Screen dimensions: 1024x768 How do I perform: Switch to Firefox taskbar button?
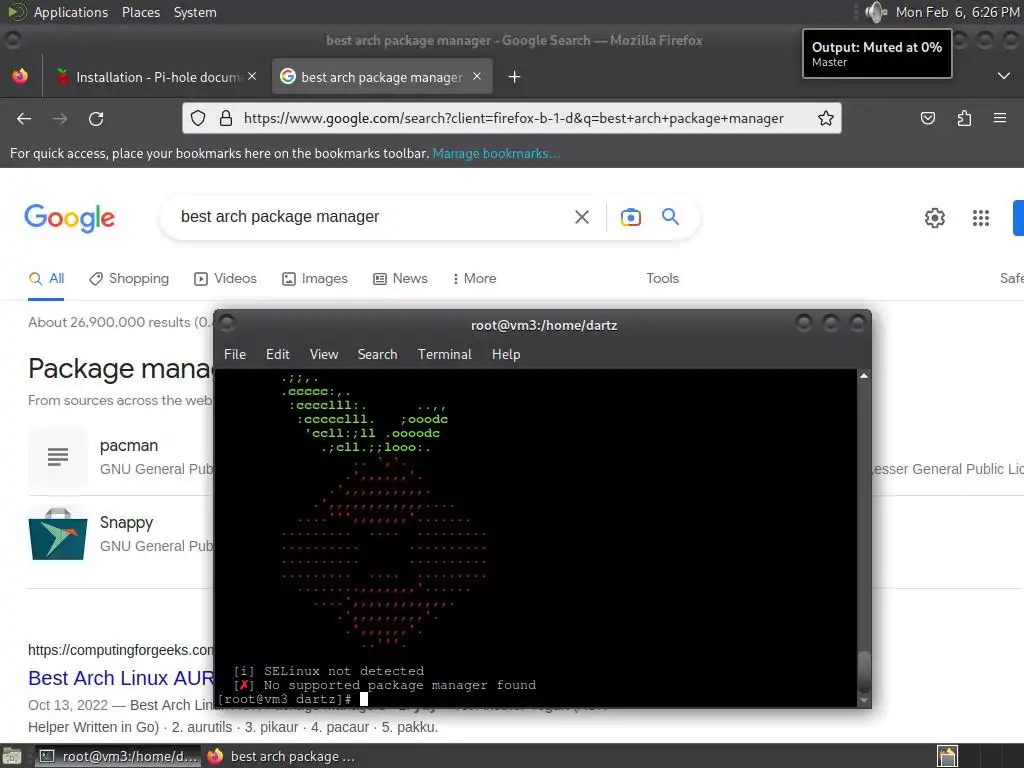[x=281, y=756]
